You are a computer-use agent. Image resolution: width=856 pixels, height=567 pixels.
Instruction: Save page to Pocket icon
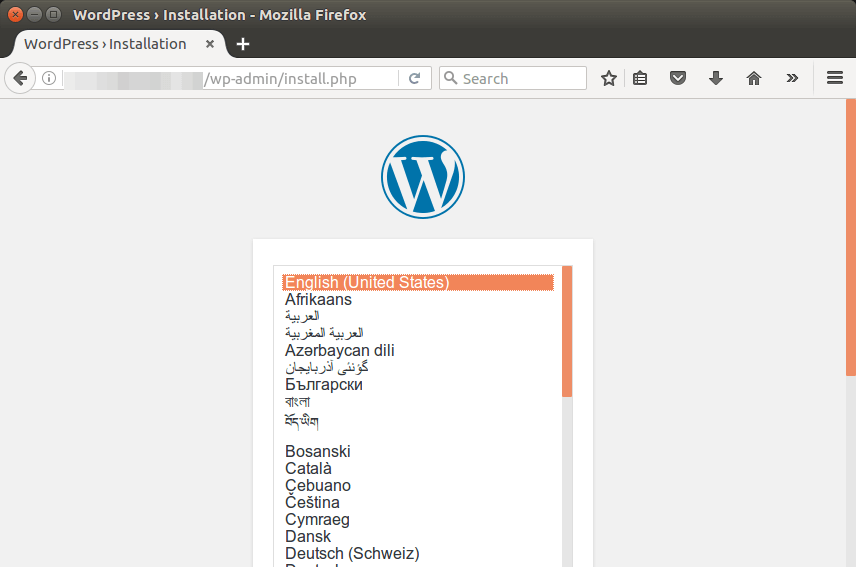678,78
